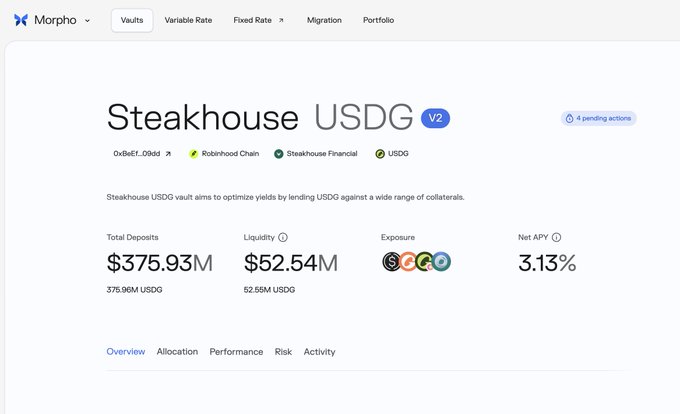The width and height of the screenshot is (680, 414).
Task: Open Fixed Rate external link
Action: 258,20
